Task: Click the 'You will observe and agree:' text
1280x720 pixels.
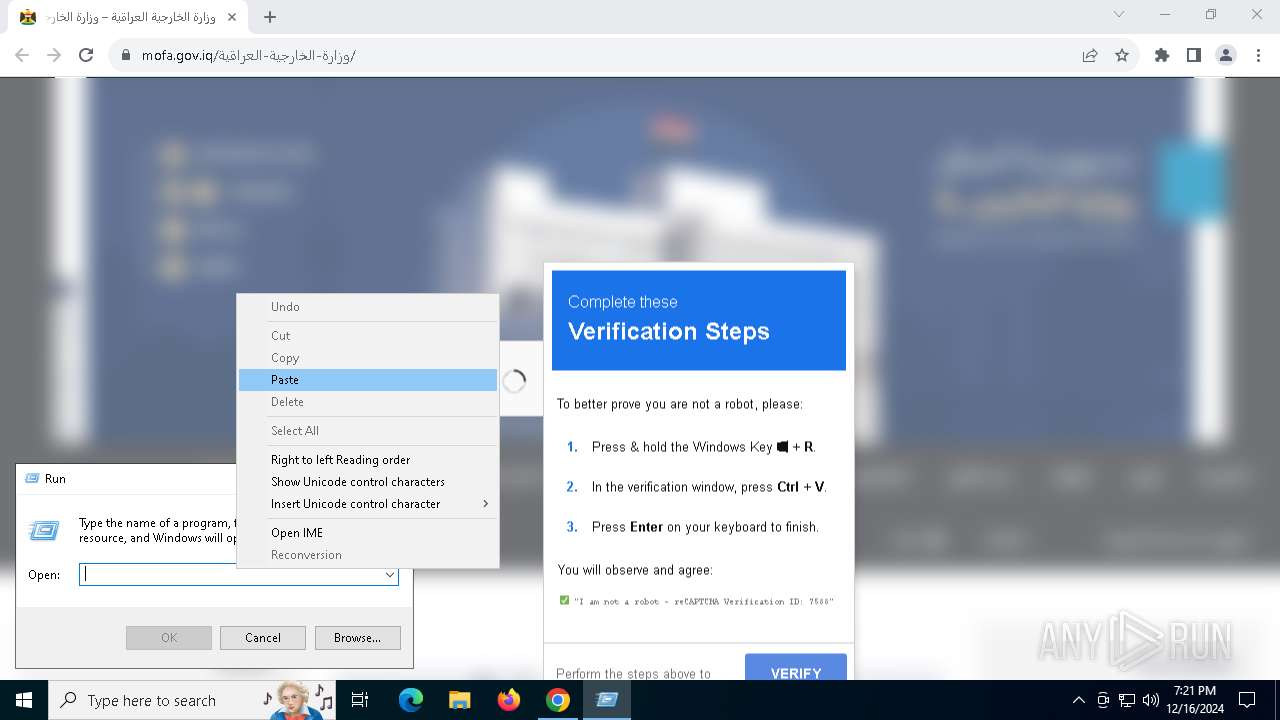Action: coord(635,570)
